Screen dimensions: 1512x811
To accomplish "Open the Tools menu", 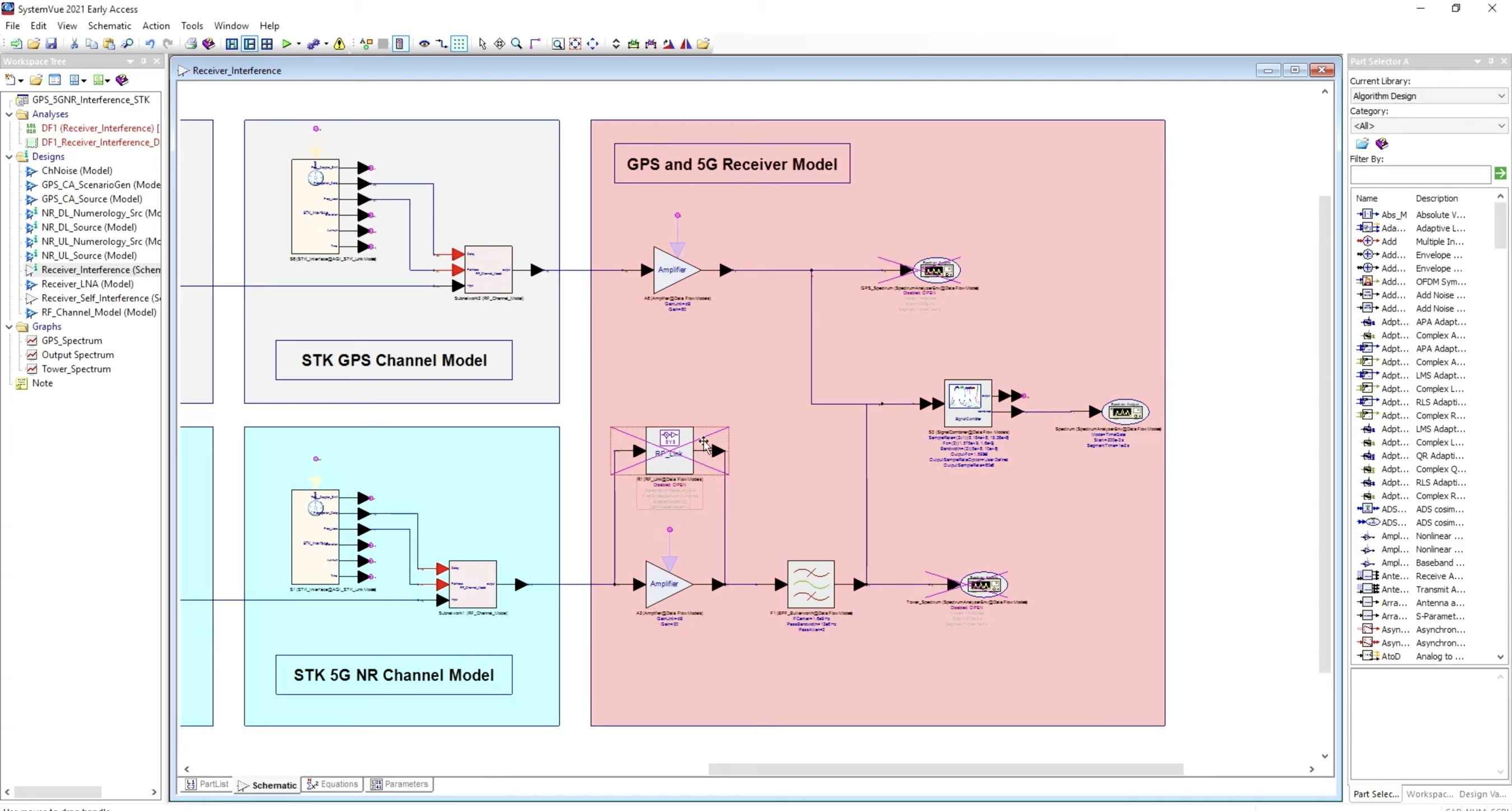I will point(192,26).
